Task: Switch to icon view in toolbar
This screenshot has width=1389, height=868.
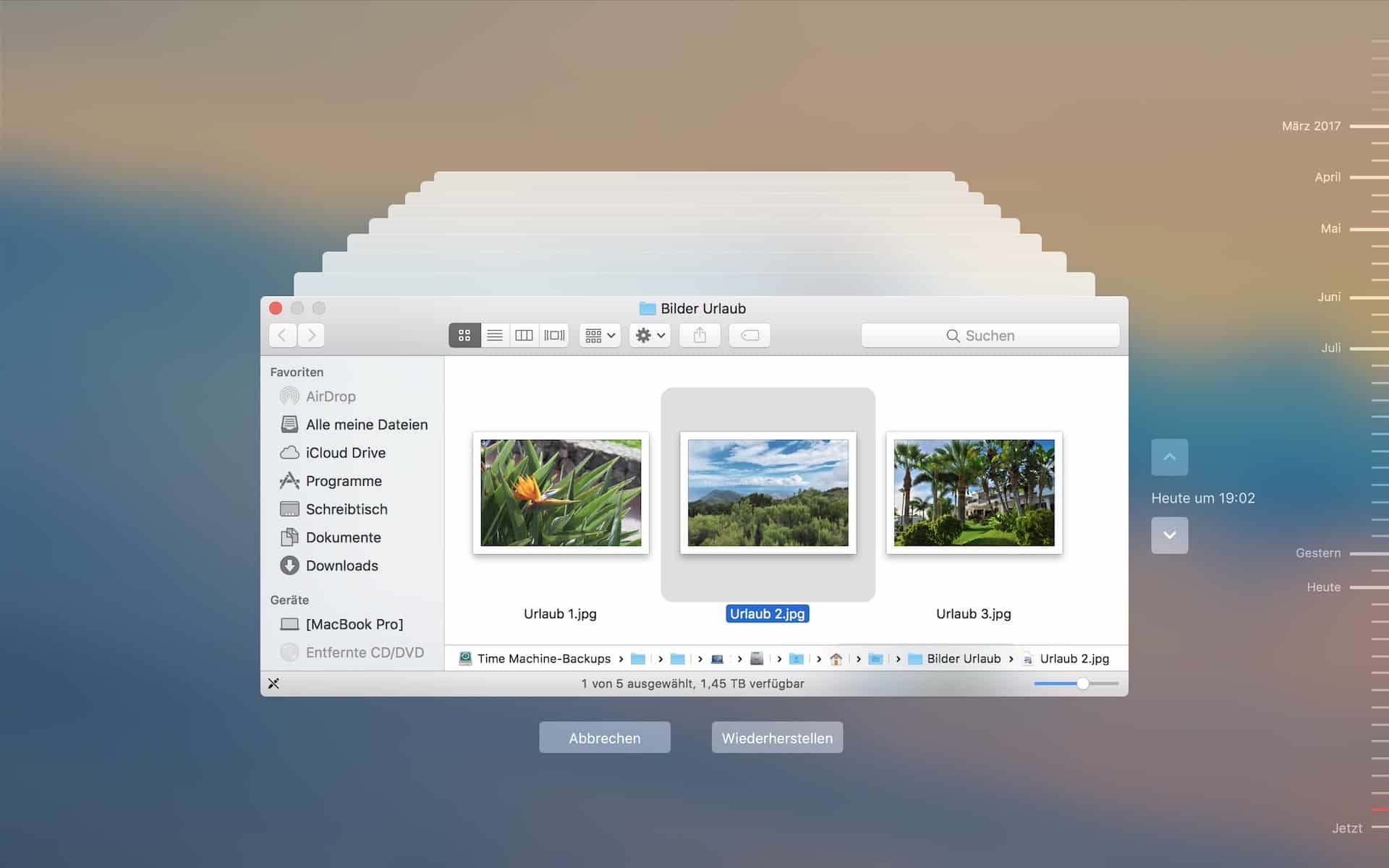Action: [x=464, y=336]
